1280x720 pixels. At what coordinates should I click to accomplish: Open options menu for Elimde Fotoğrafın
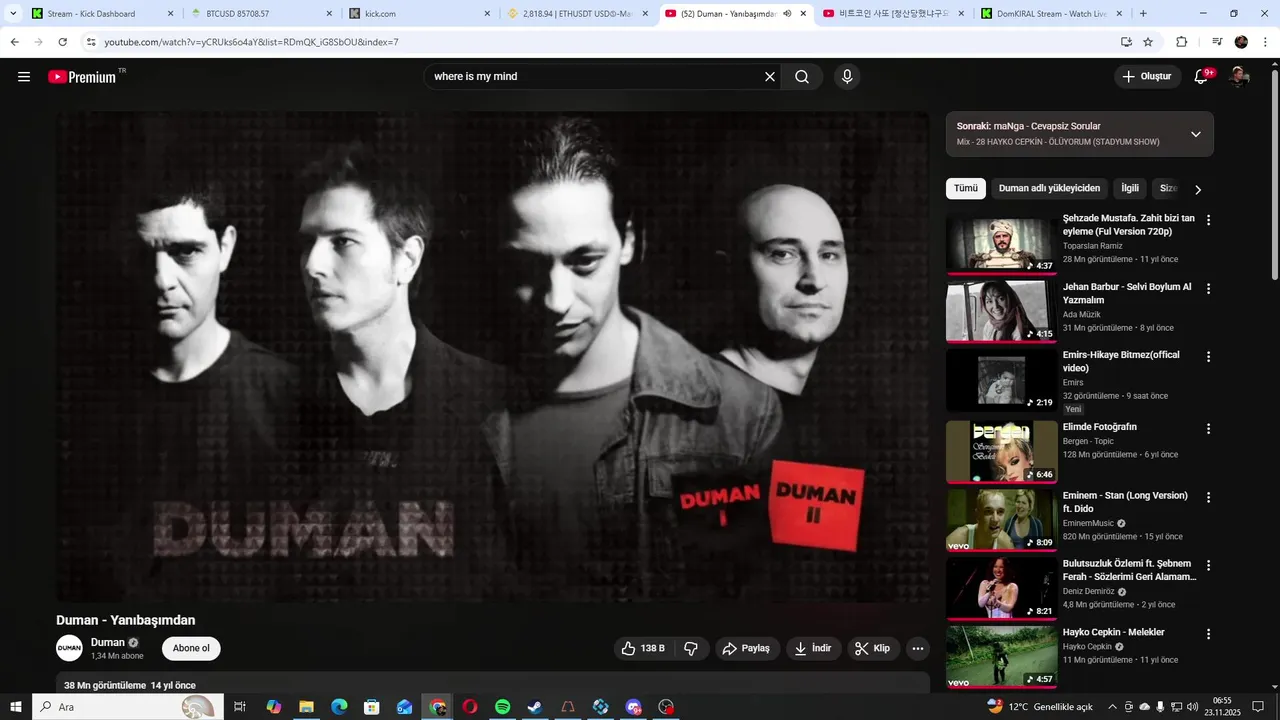point(1208,429)
